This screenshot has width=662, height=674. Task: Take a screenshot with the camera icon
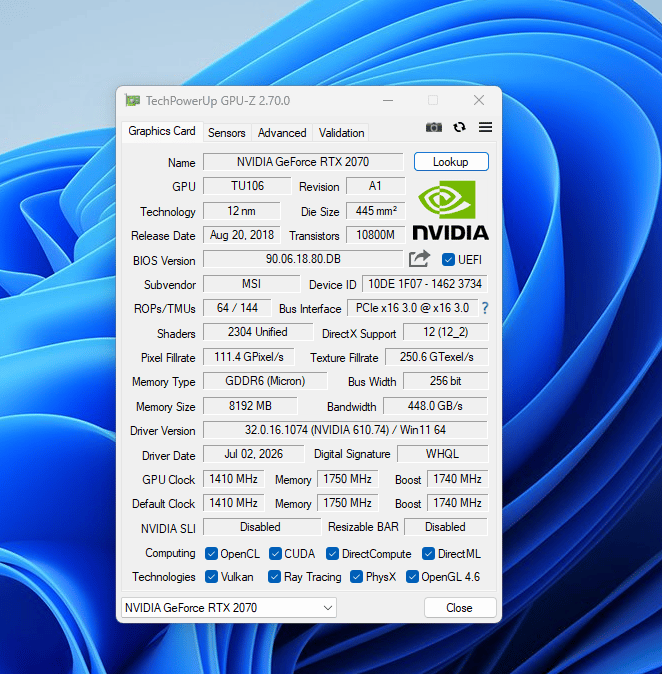click(434, 127)
